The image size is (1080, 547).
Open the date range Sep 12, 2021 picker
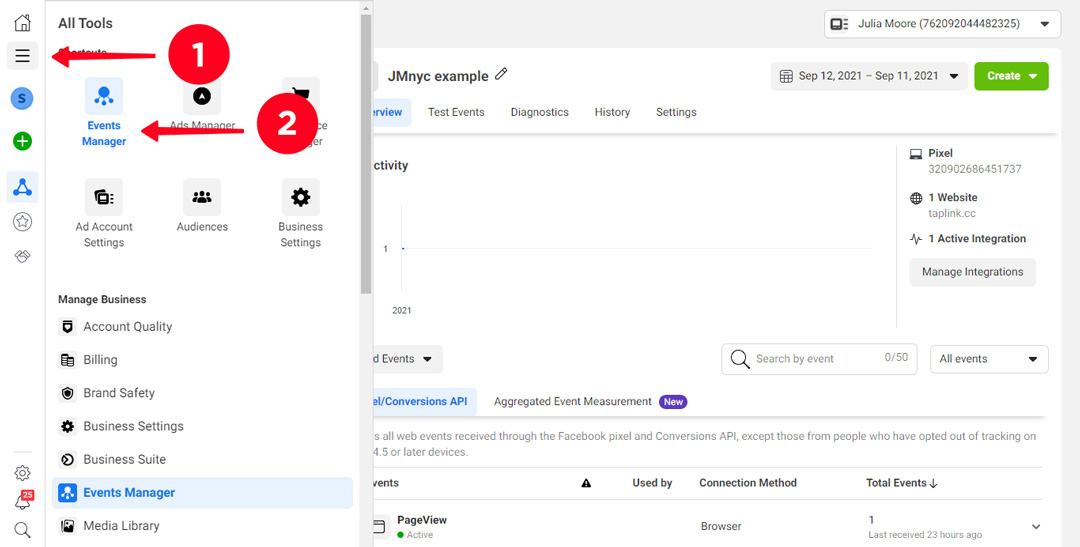(x=869, y=76)
